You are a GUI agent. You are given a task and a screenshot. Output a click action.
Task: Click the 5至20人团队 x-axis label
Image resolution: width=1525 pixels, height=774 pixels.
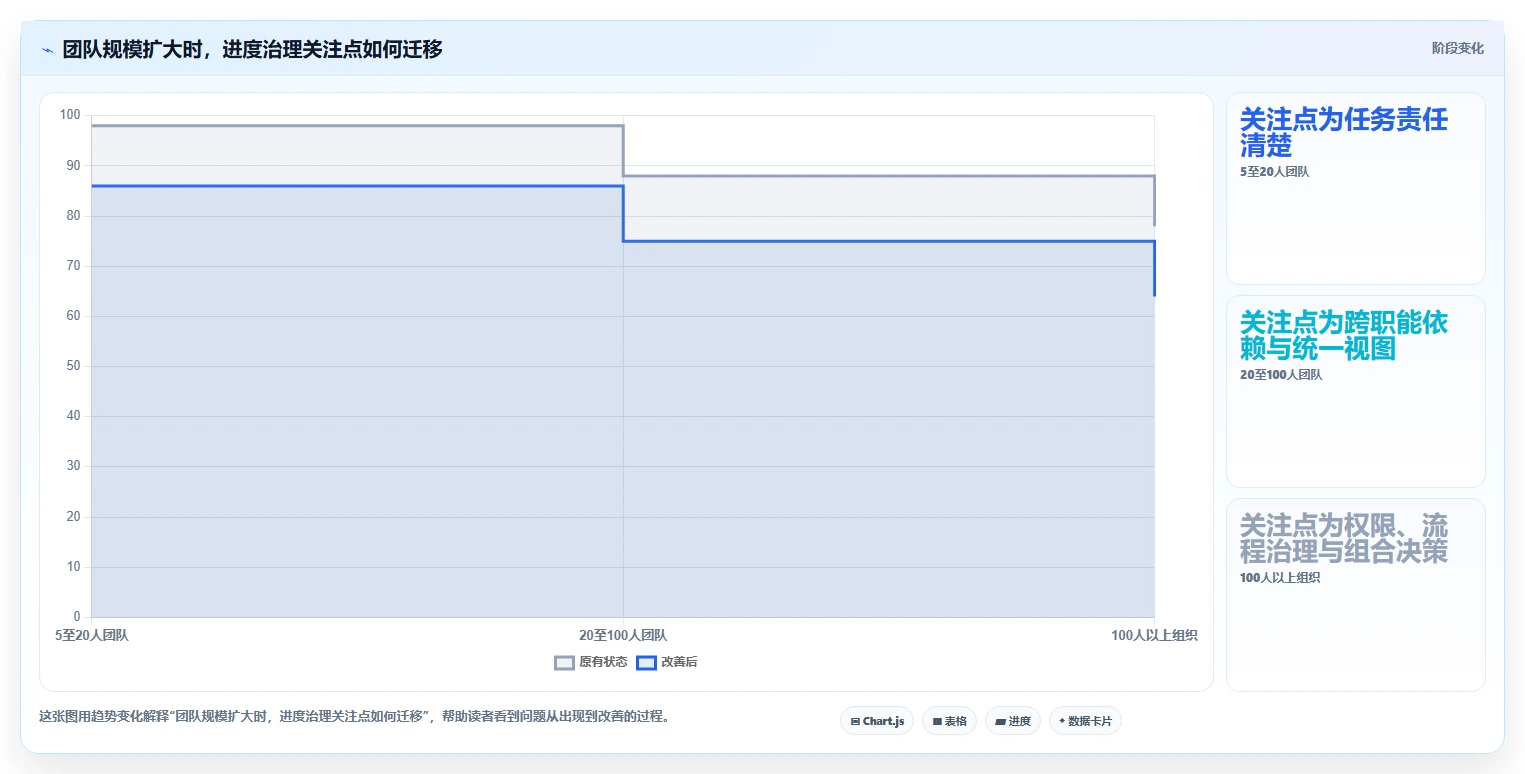pyautogui.click(x=91, y=635)
